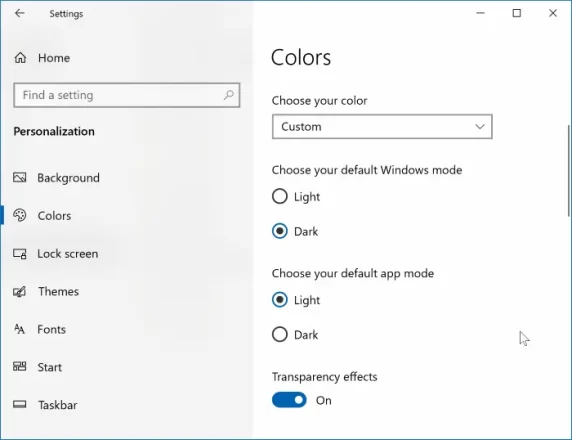Select Light for default Windows mode

tap(279, 196)
